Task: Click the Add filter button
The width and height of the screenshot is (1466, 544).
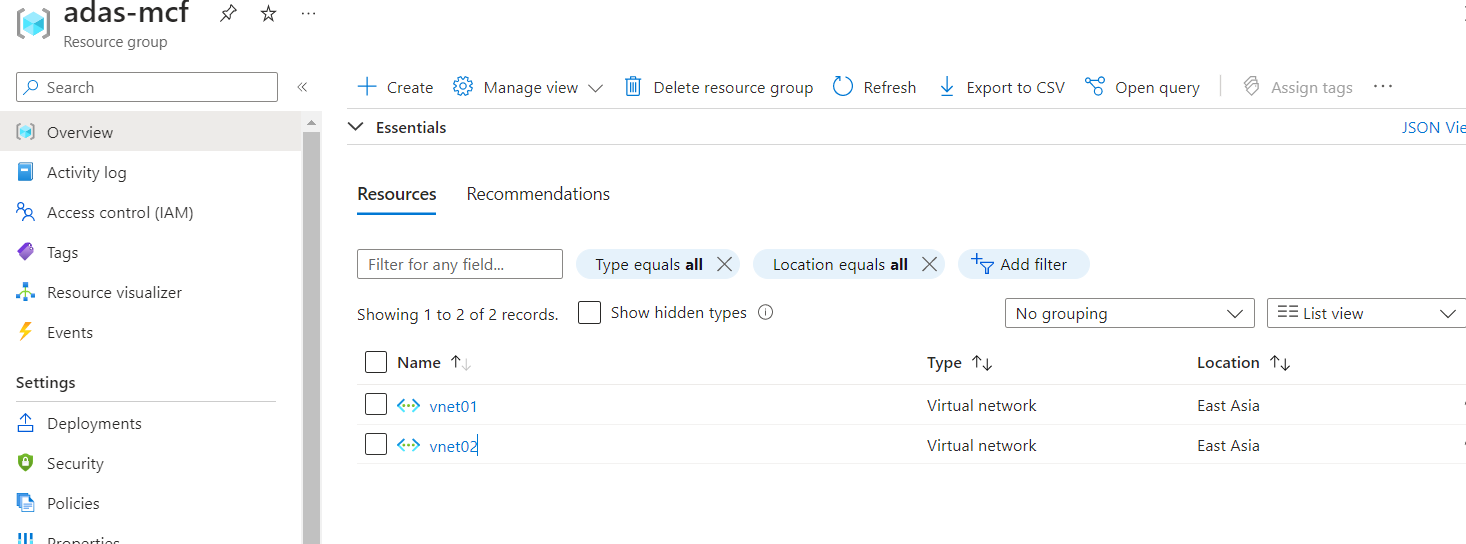Action: pyautogui.click(x=1023, y=264)
